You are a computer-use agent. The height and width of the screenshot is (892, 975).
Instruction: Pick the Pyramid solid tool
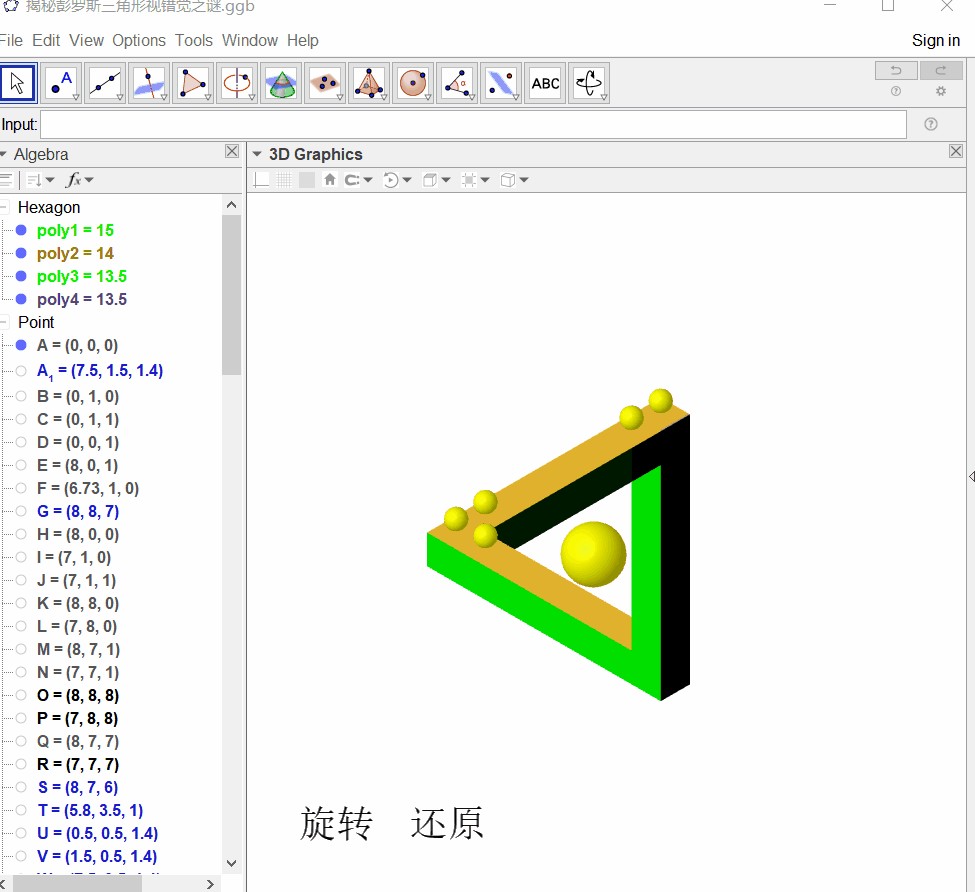[369, 83]
